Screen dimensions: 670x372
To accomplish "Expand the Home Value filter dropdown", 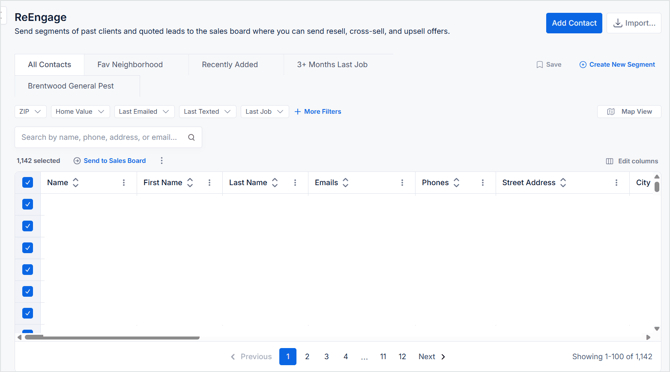I will point(80,111).
